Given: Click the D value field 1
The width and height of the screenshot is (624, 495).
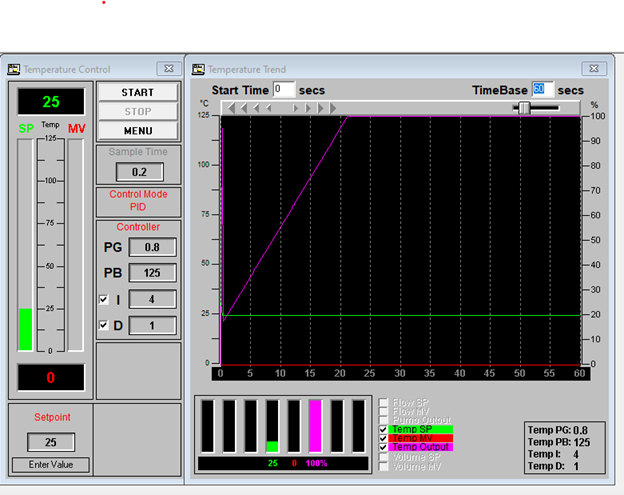Looking at the screenshot, I should 152,325.
